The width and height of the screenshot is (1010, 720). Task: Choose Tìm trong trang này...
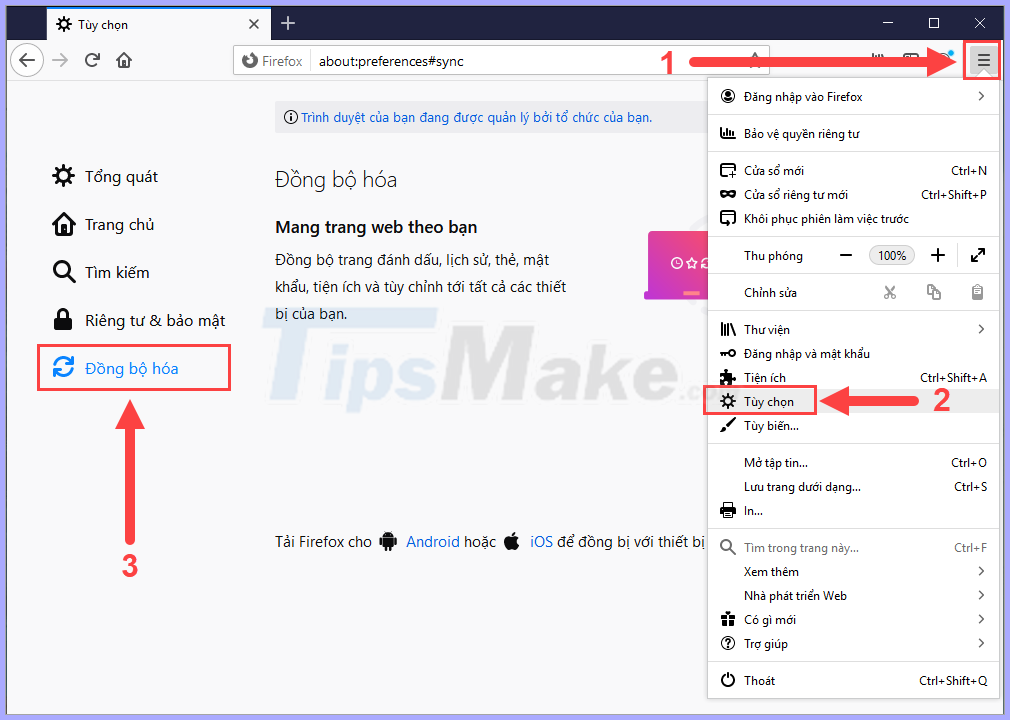point(853,547)
